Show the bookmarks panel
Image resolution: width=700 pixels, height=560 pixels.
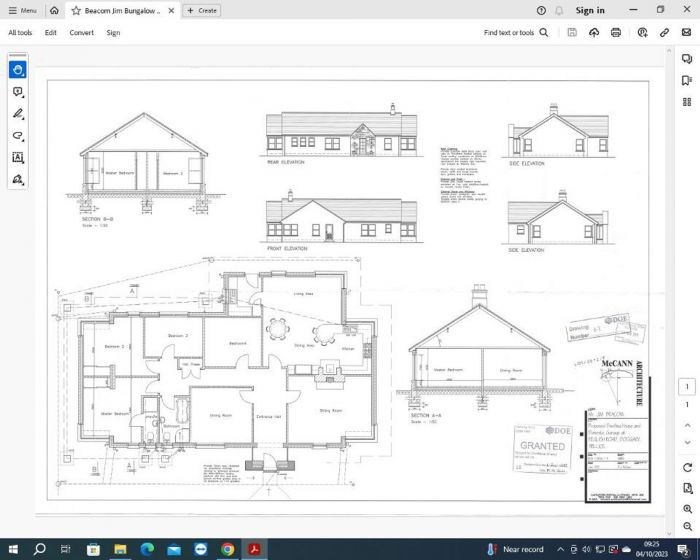click(x=687, y=80)
